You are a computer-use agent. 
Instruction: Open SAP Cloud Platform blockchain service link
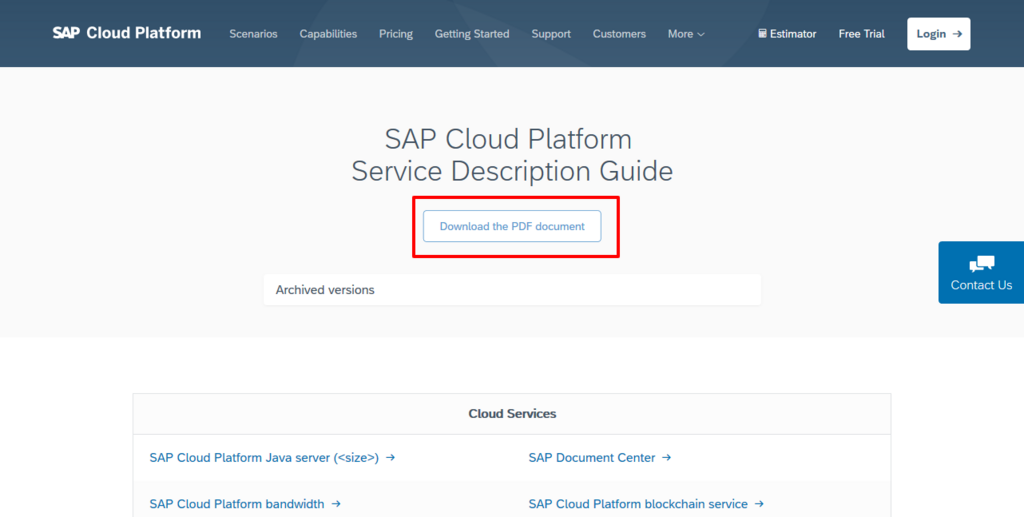(638, 504)
